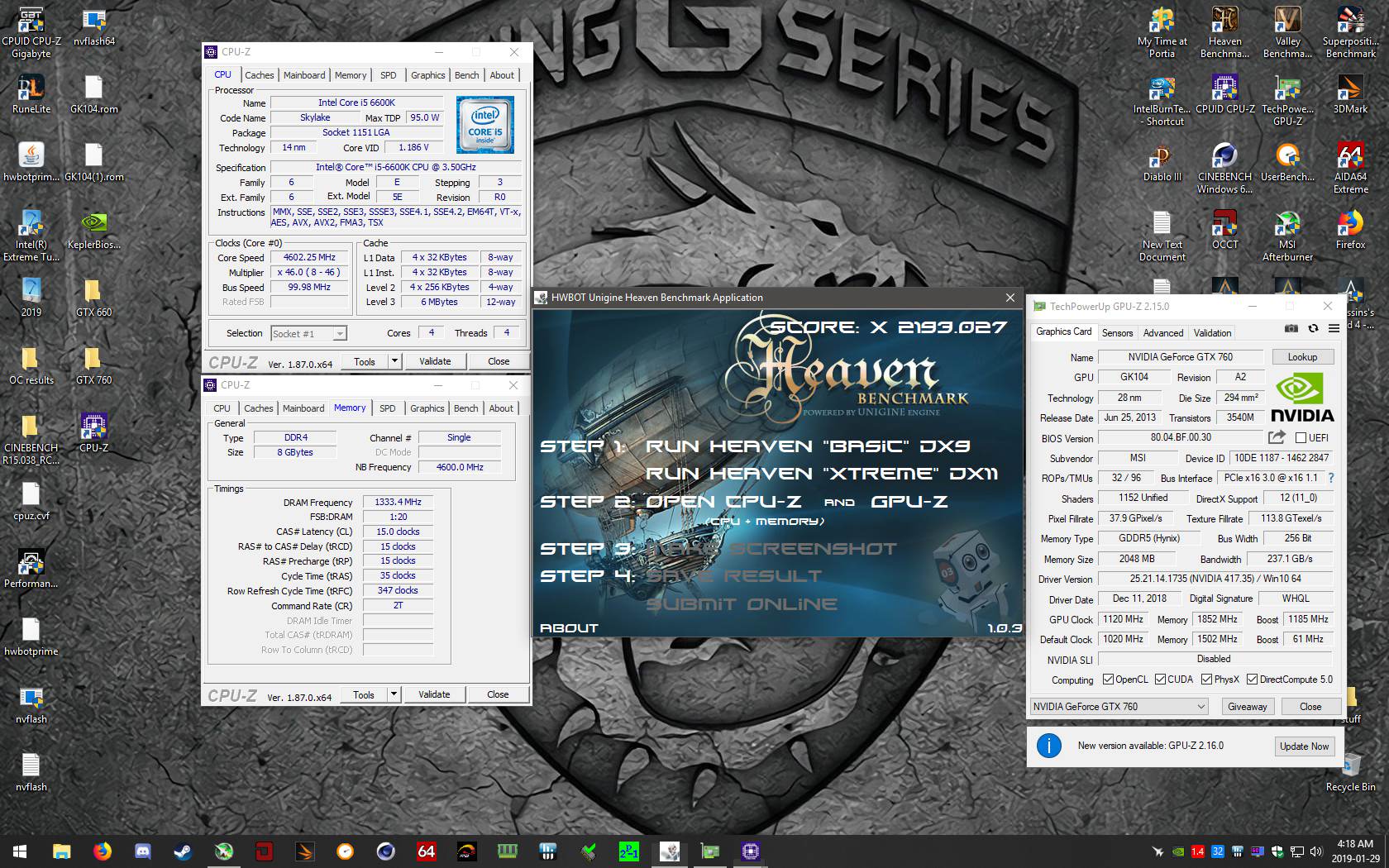Open the OC results folder
1389x868 pixels.
click(31, 365)
